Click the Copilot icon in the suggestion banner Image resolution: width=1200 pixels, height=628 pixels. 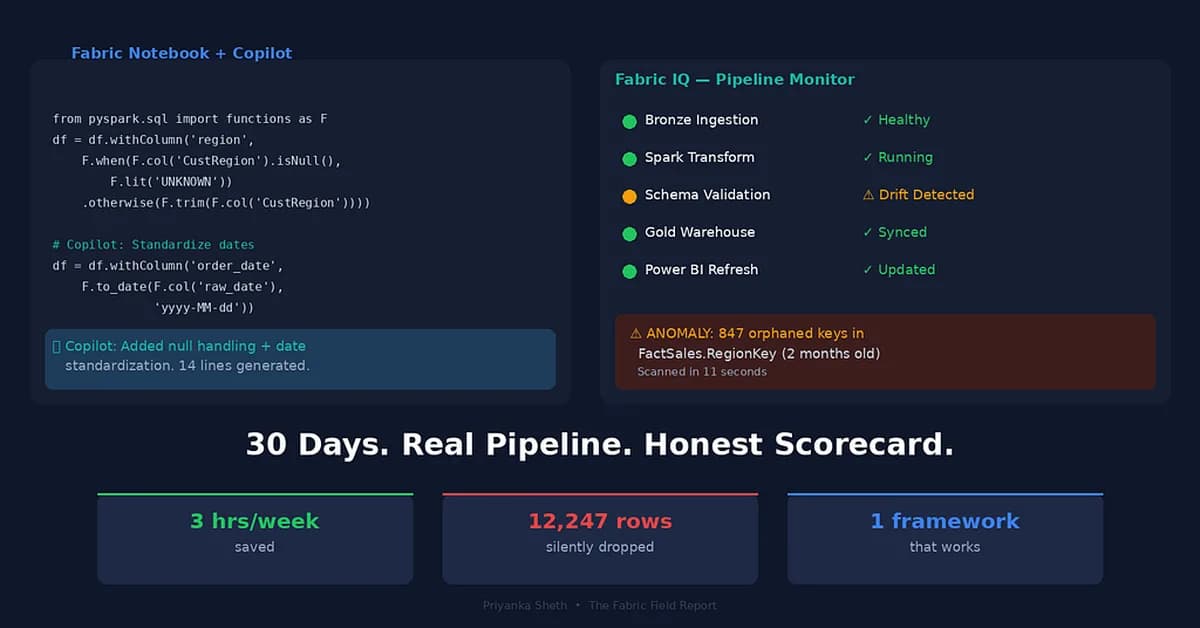click(55, 345)
